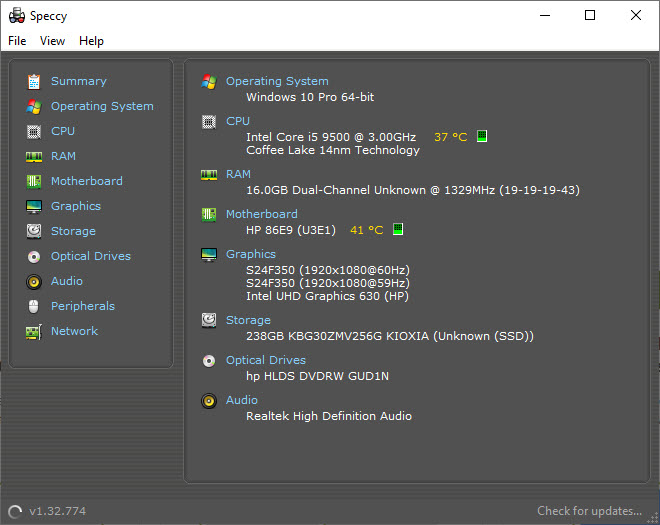The image size is (660, 525).
Task: Click the CPU chip icon in sidebar
Action: [34, 132]
